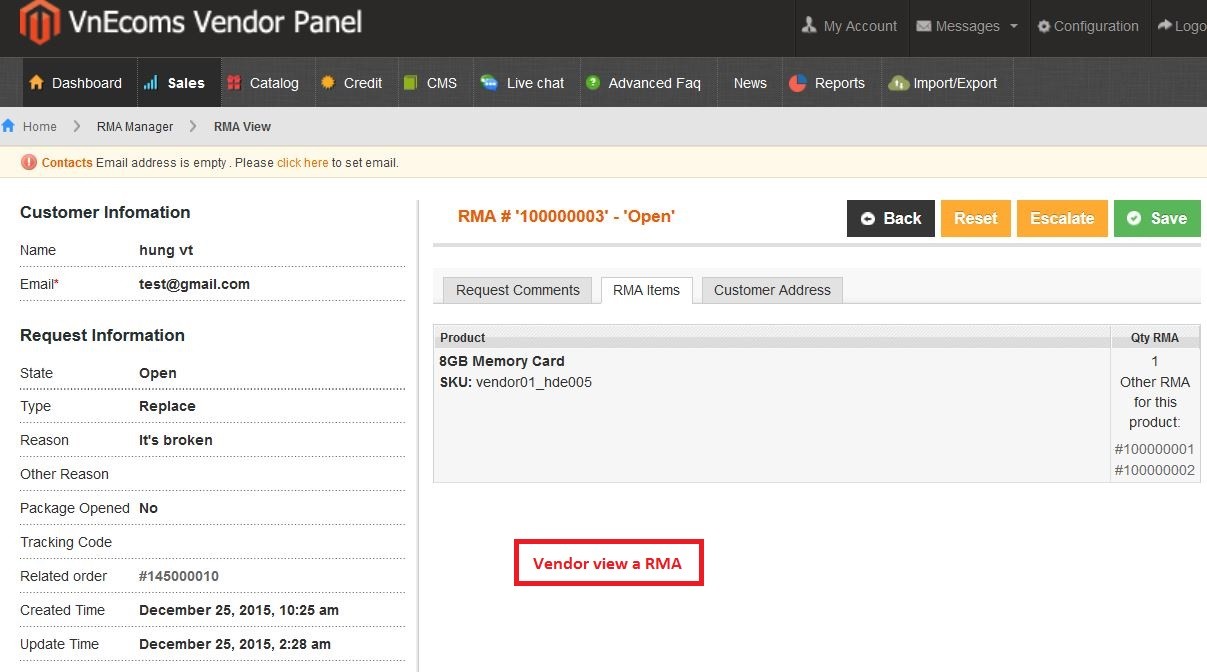
Task: Click the My Account person icon
Action: (x=809, y=26)
